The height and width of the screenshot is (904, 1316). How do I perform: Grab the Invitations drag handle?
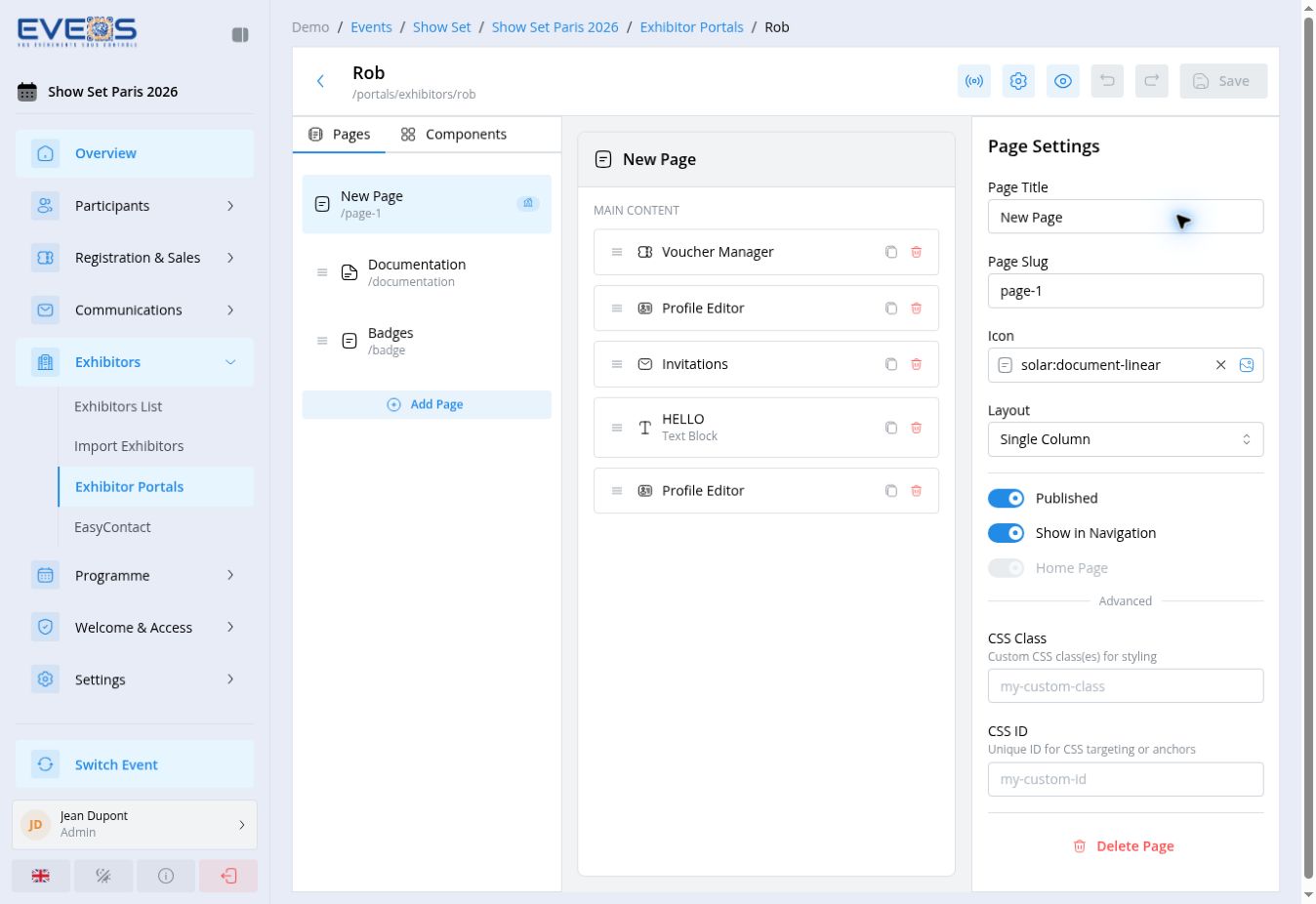click(x=617, y=364)
